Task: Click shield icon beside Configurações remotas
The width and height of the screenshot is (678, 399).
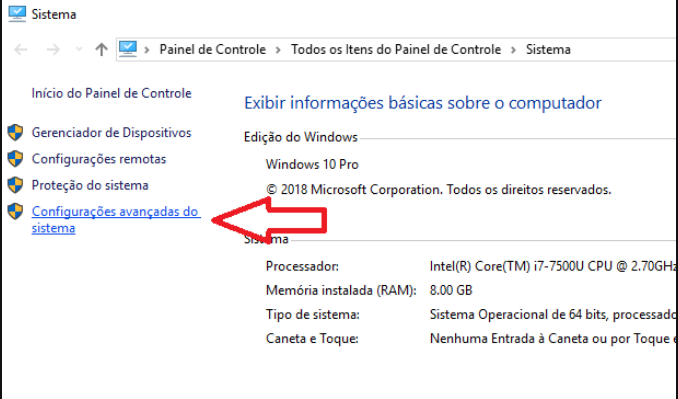Action: click(16, 159)
